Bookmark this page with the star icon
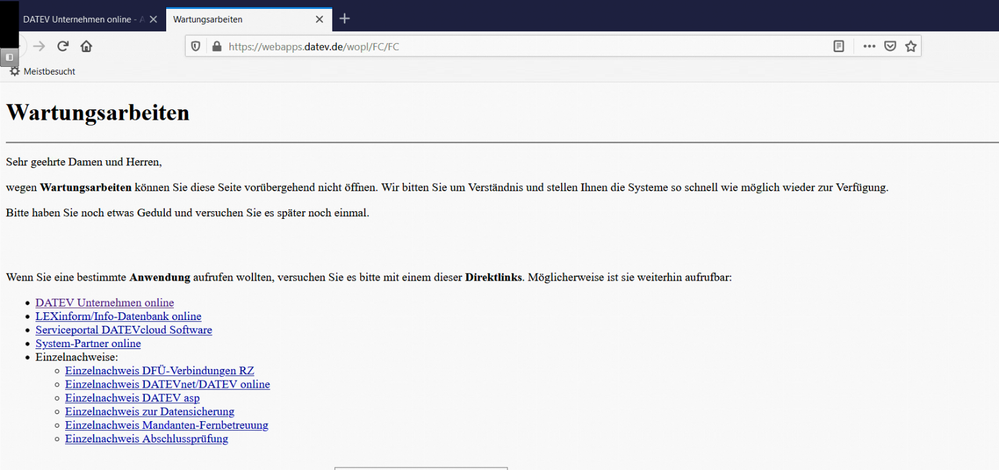Screen dimensions: 999x470 click(x=910, y=46)
